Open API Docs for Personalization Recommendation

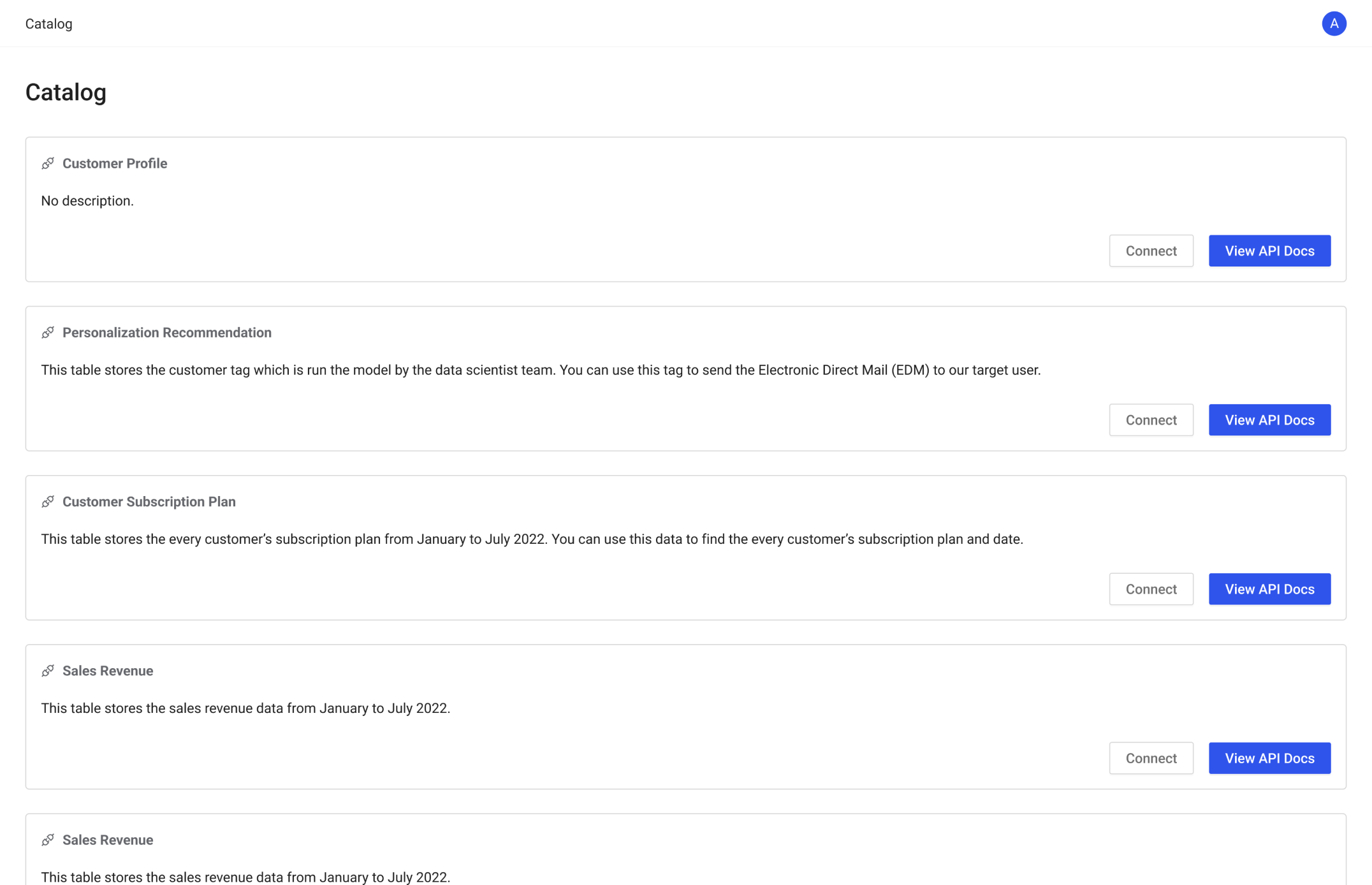point(1269,420)
